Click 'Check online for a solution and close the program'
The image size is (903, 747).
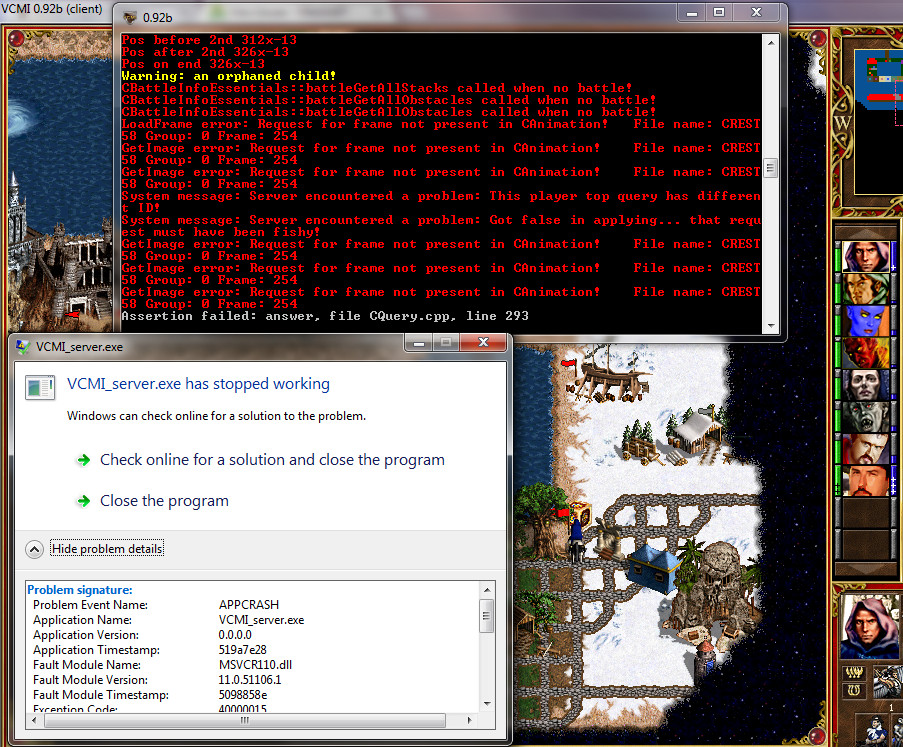[272, 460]
